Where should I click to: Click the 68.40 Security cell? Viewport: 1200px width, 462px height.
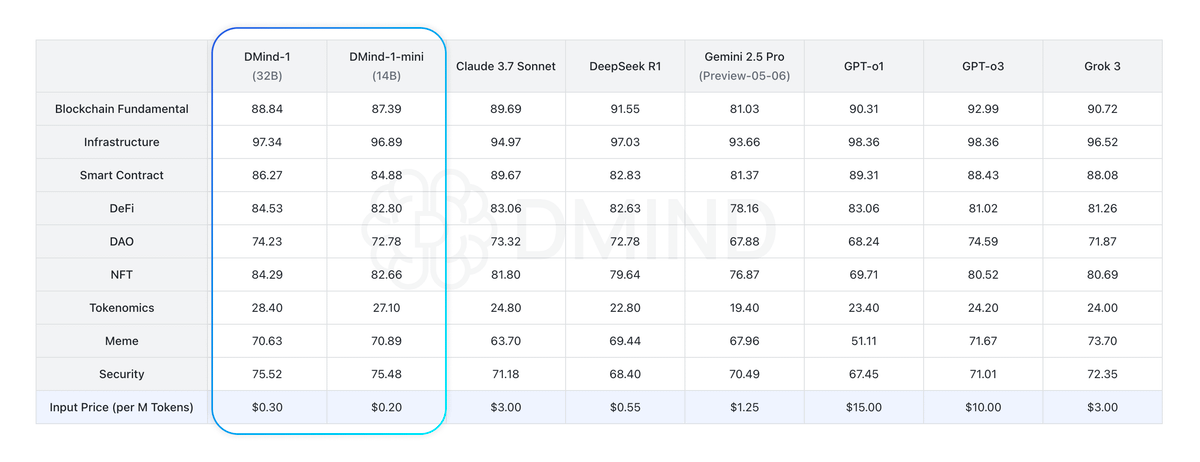click(x=625, y=374)
